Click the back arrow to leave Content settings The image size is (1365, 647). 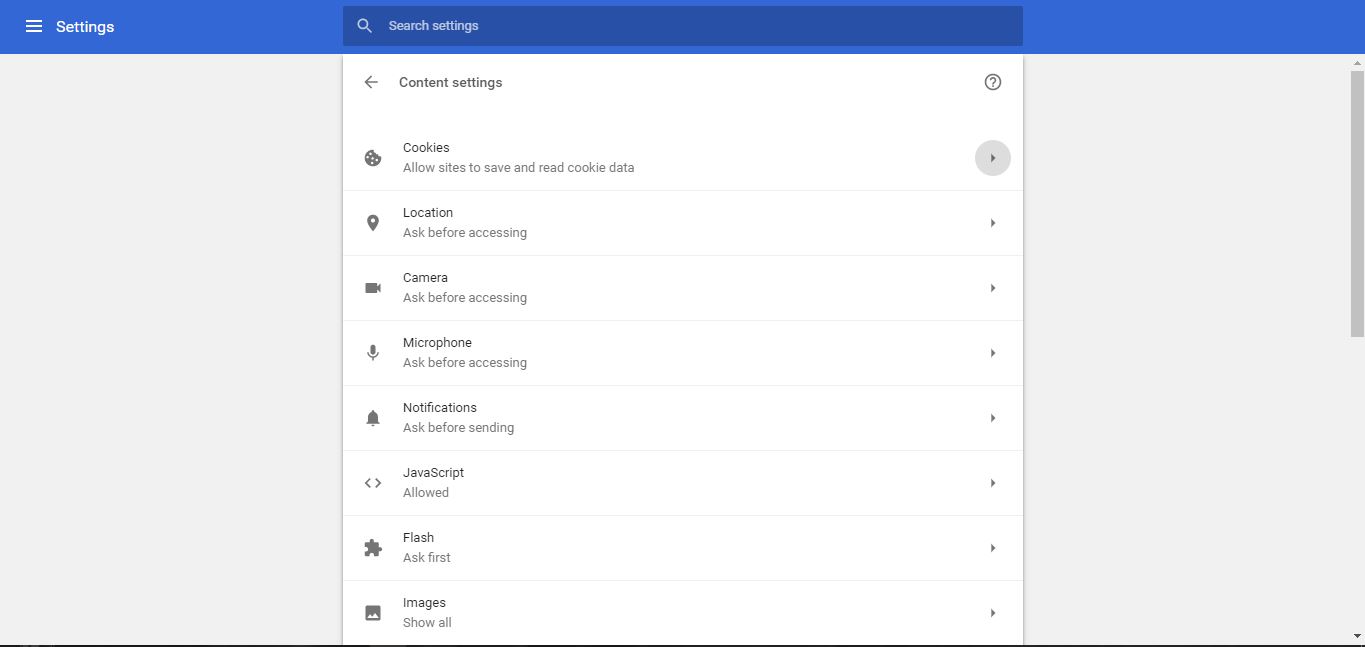click(x=370, y=81)
